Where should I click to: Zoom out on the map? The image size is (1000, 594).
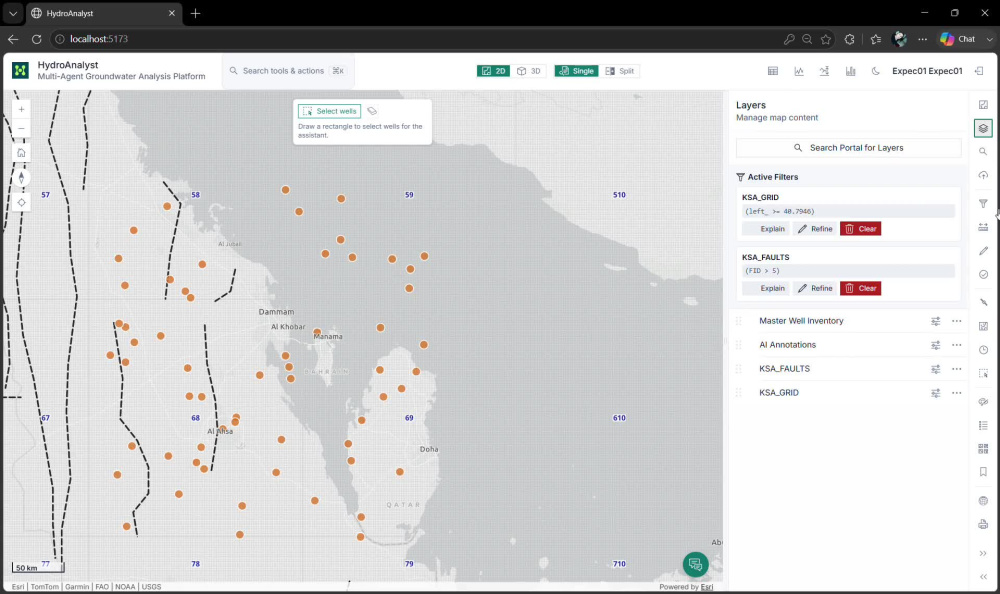[21, 128]
